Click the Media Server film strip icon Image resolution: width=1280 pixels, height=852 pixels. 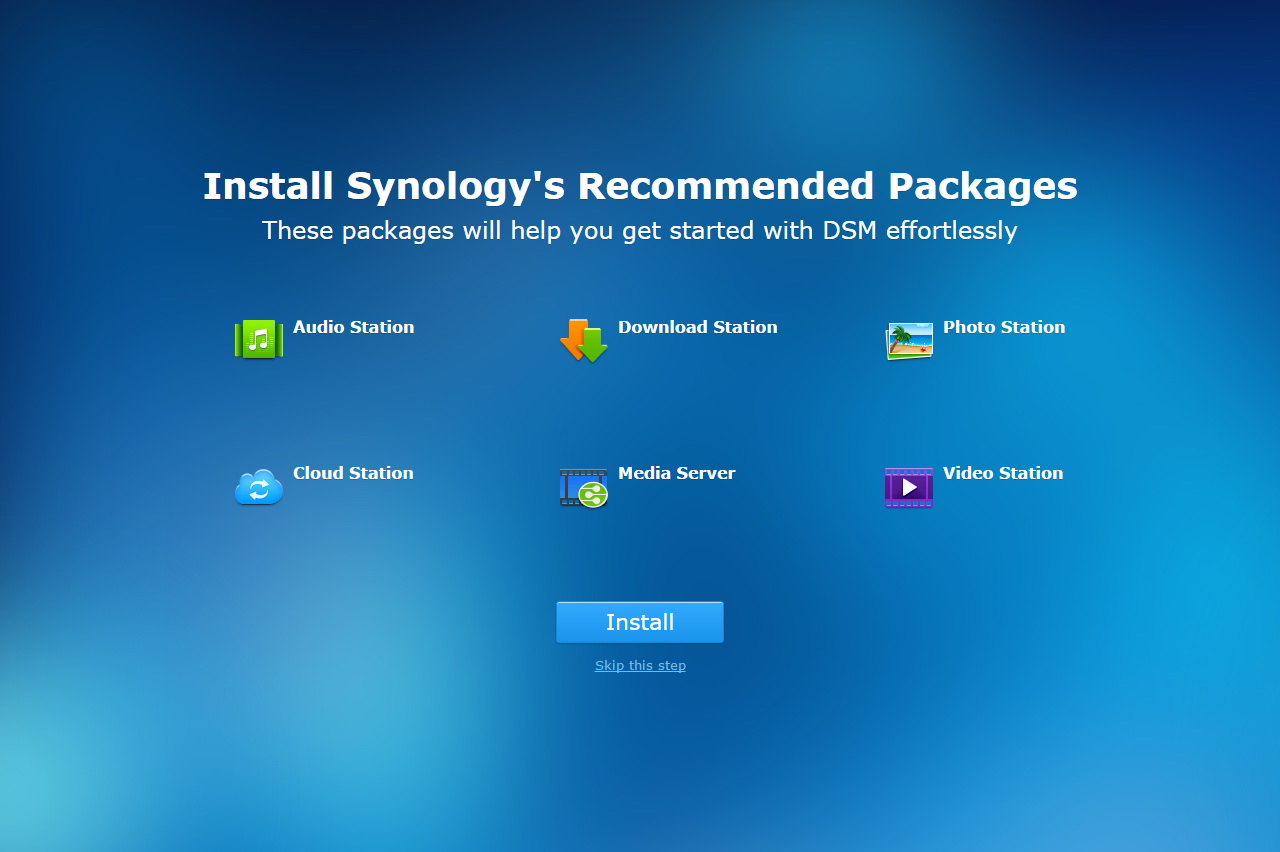click(584, 487)
